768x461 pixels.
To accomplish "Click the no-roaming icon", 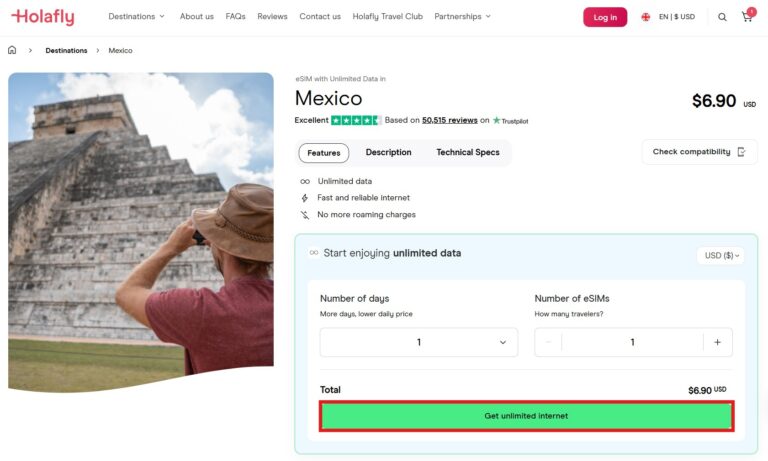I will click(305, 215).
